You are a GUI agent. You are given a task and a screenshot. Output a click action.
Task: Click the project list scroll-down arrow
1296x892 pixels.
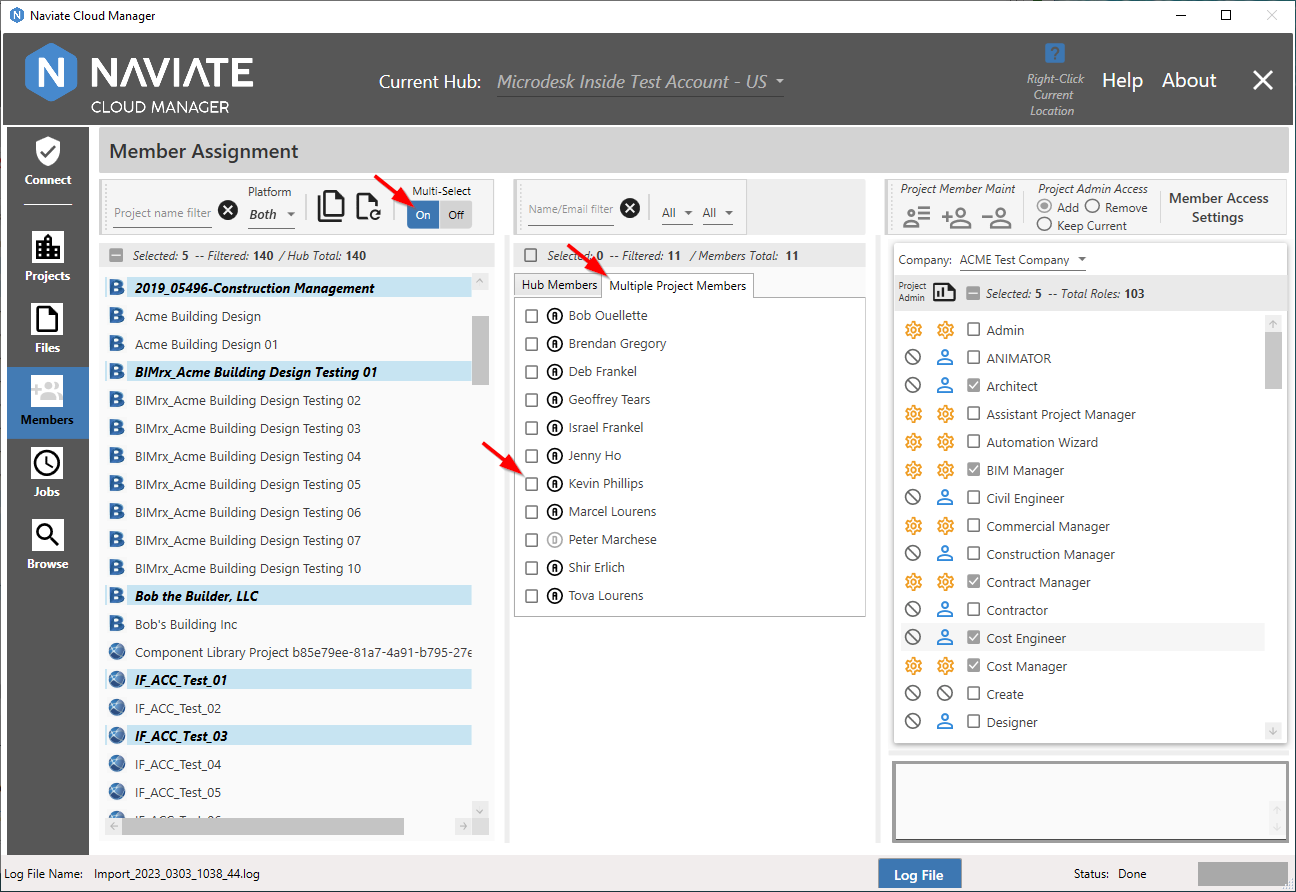(479, 809)
